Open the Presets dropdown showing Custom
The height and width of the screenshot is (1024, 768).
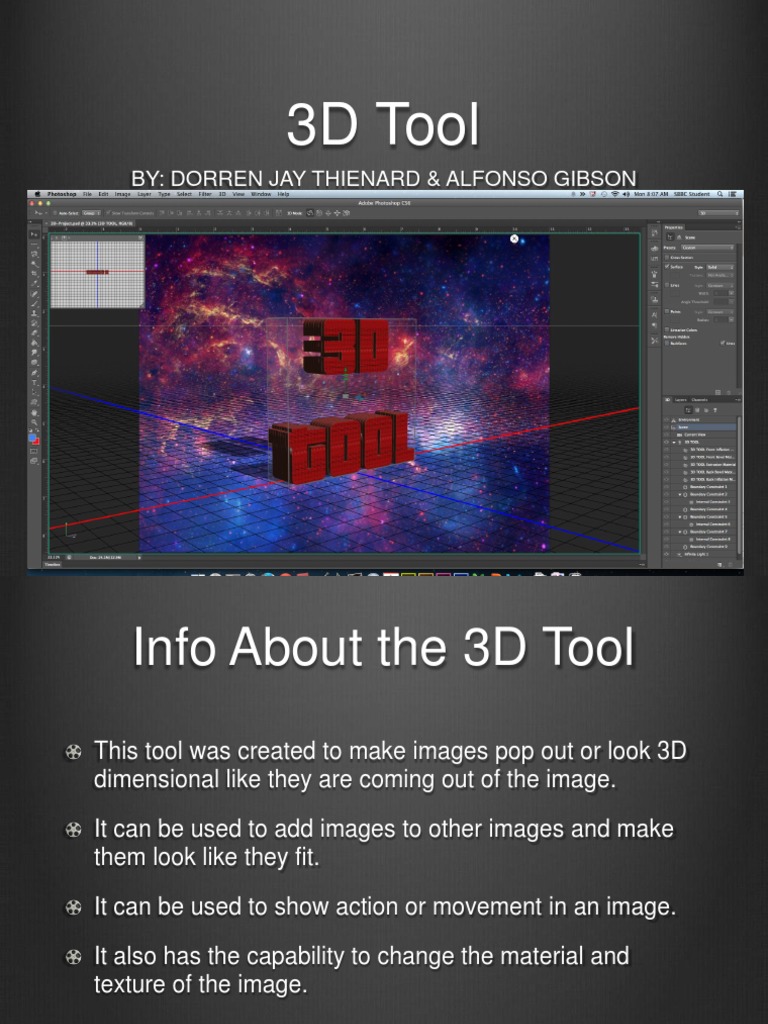click(x=707, y=248)
